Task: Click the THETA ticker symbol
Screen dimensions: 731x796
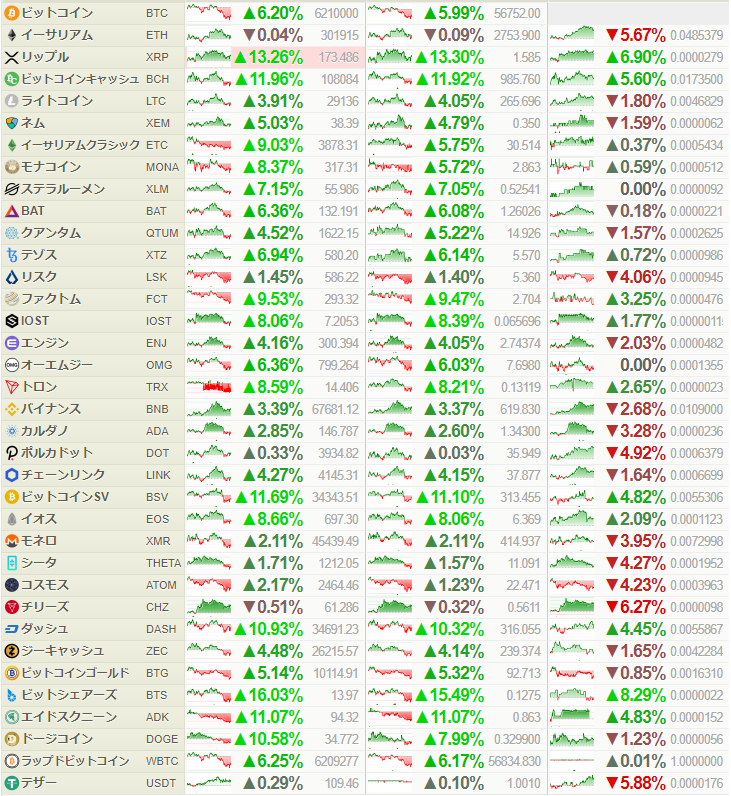Action: click(x=163, y=563)
